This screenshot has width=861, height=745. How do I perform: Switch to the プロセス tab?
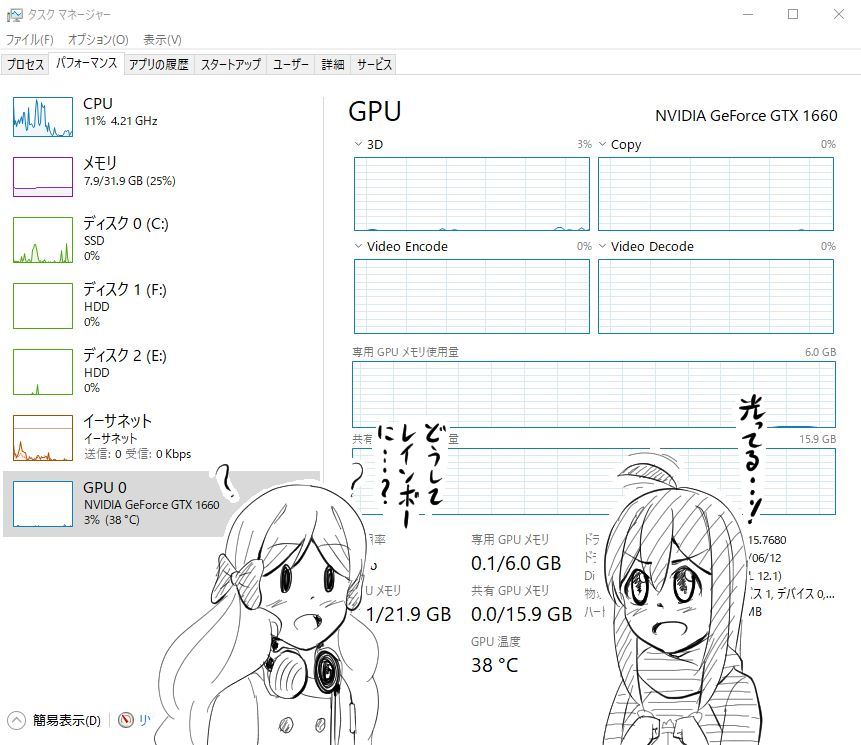pos(25,64)
